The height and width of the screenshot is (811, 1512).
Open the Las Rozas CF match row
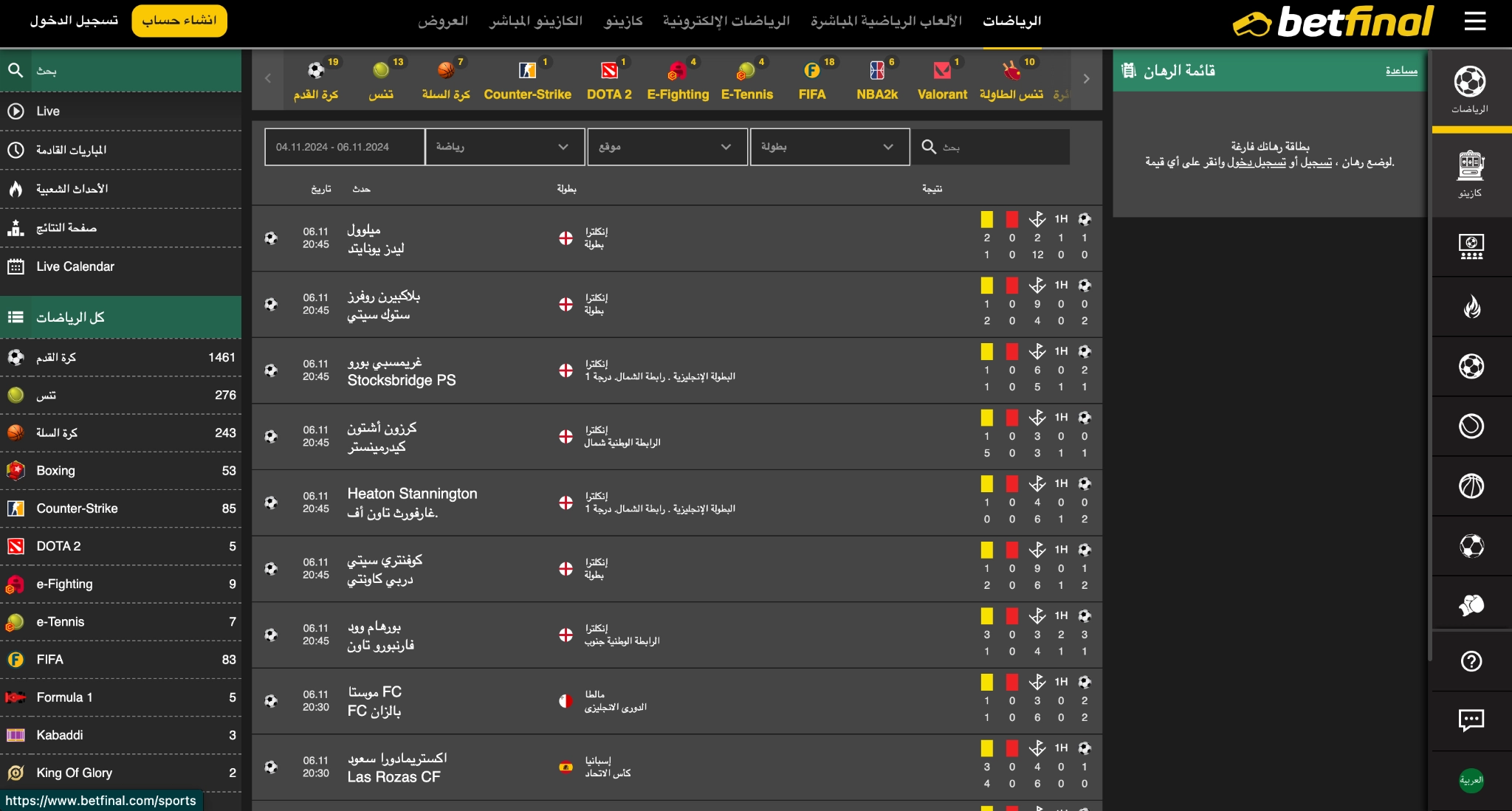click(677, 767)
